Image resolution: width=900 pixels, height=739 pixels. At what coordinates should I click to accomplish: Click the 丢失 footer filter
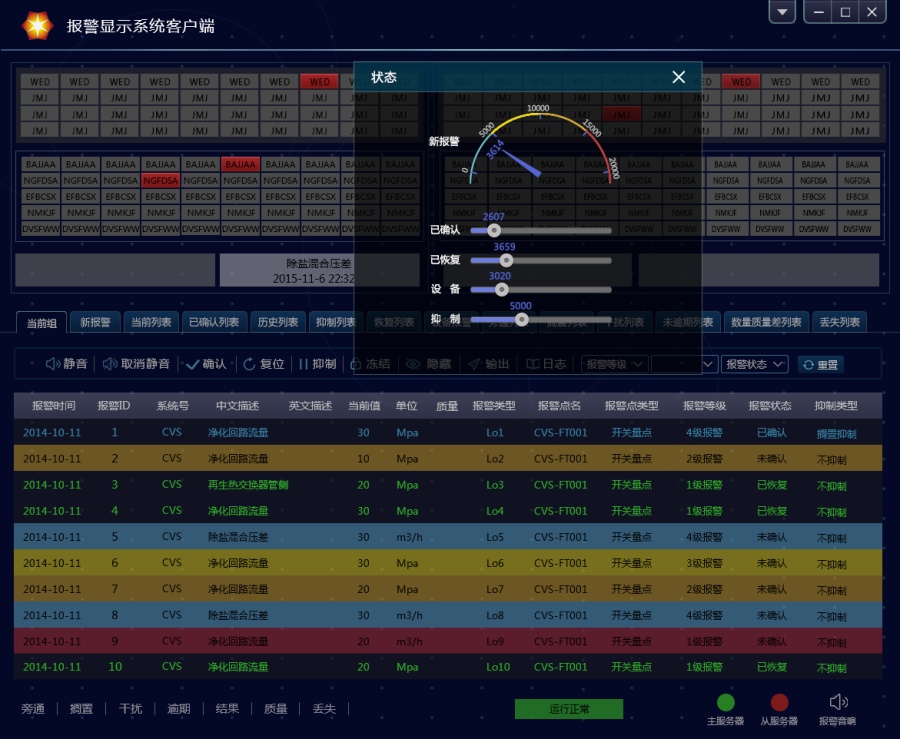324,709
